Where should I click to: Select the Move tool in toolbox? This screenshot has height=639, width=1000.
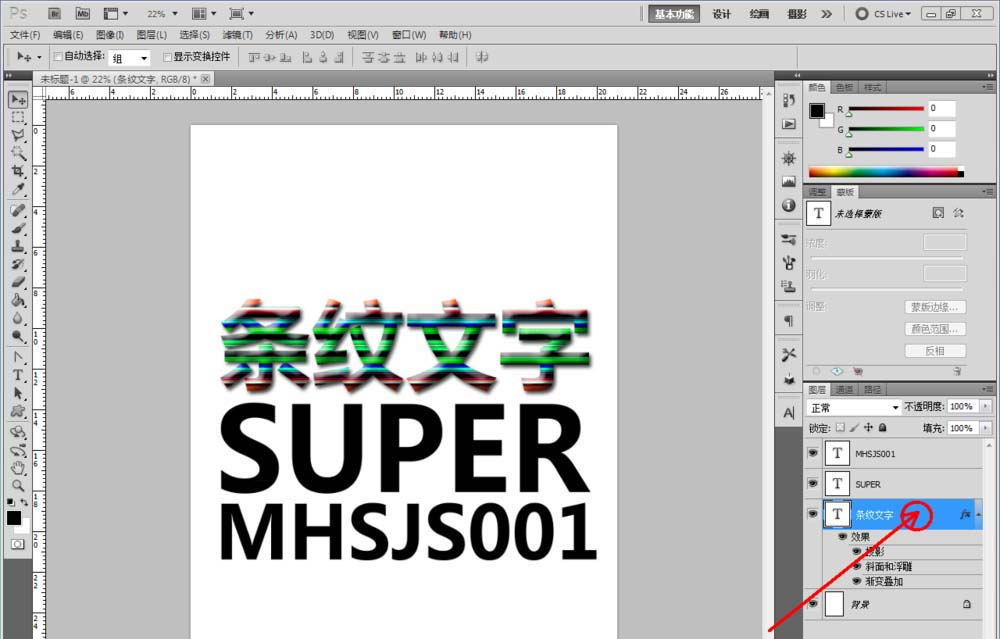[x=18, y=100]
